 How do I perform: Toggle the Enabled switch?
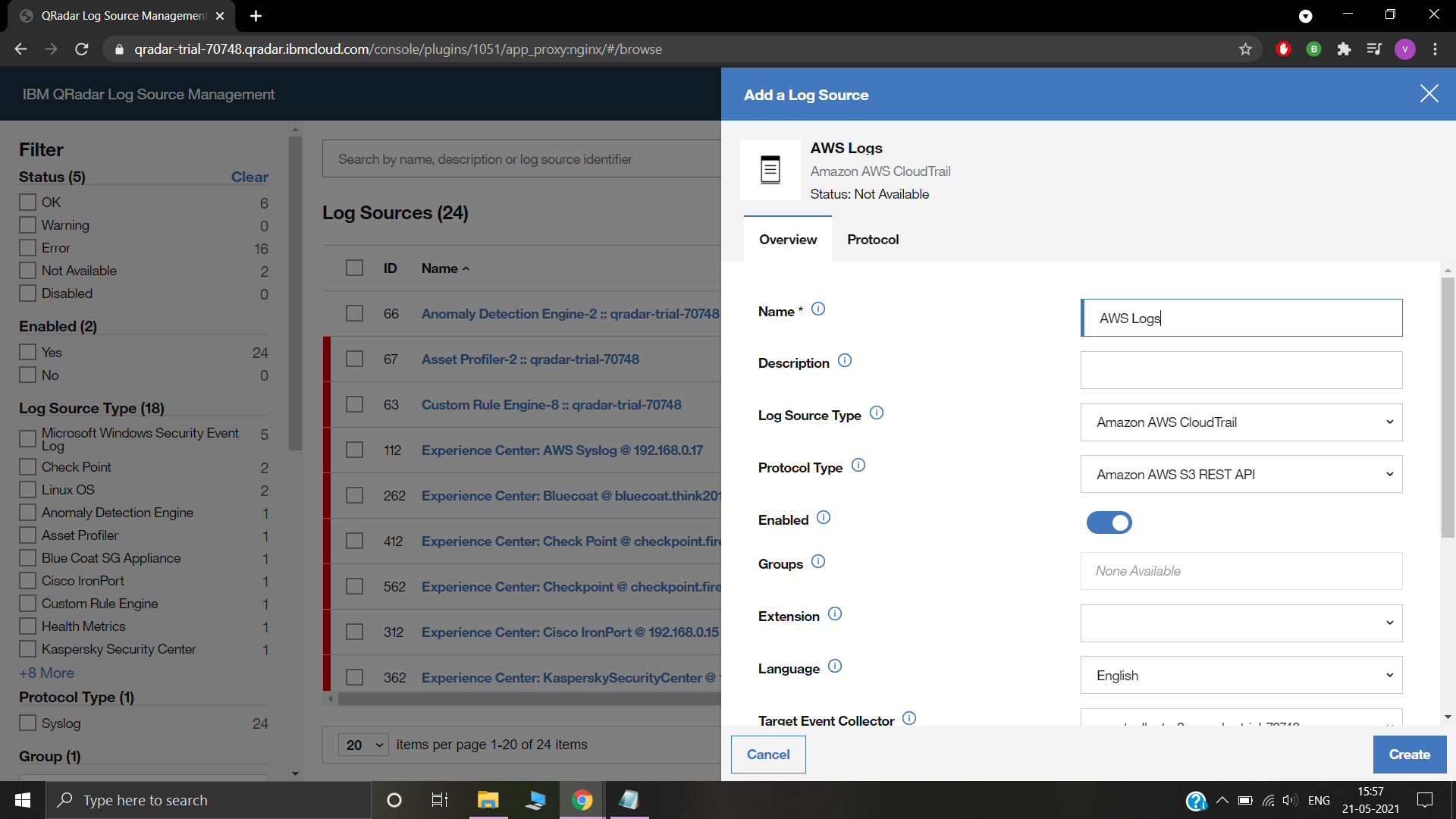point(1109,522)
